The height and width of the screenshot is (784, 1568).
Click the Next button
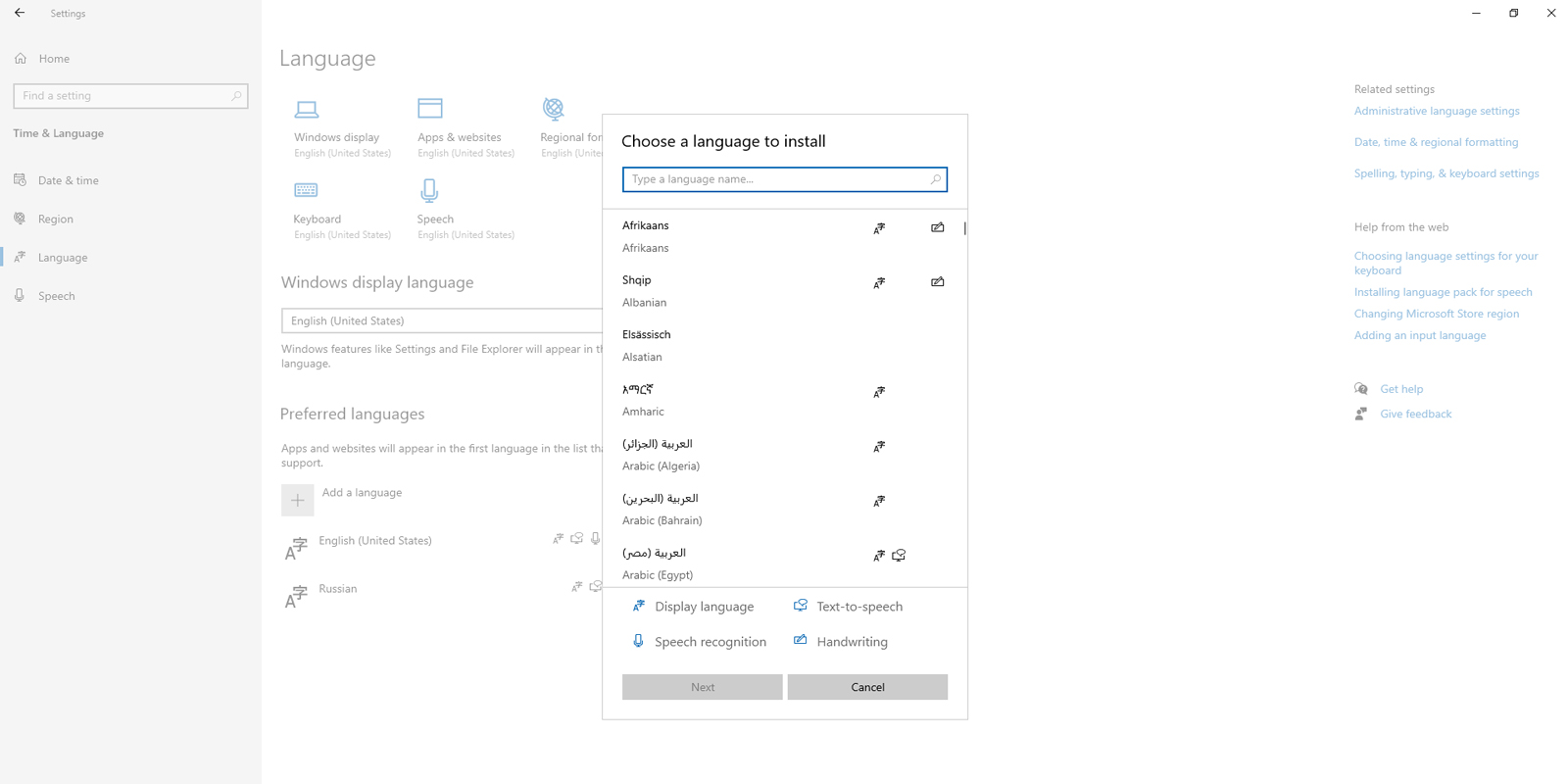[703, 687]
